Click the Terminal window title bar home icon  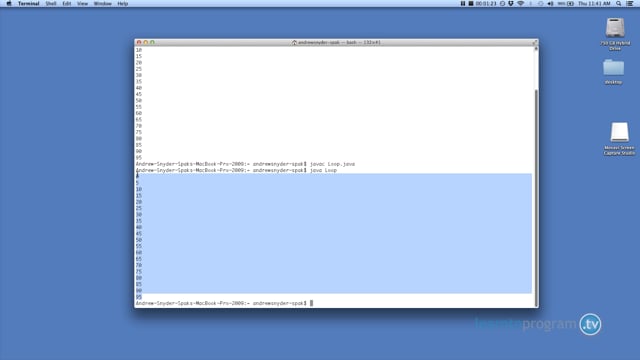[x=294, y=42]
